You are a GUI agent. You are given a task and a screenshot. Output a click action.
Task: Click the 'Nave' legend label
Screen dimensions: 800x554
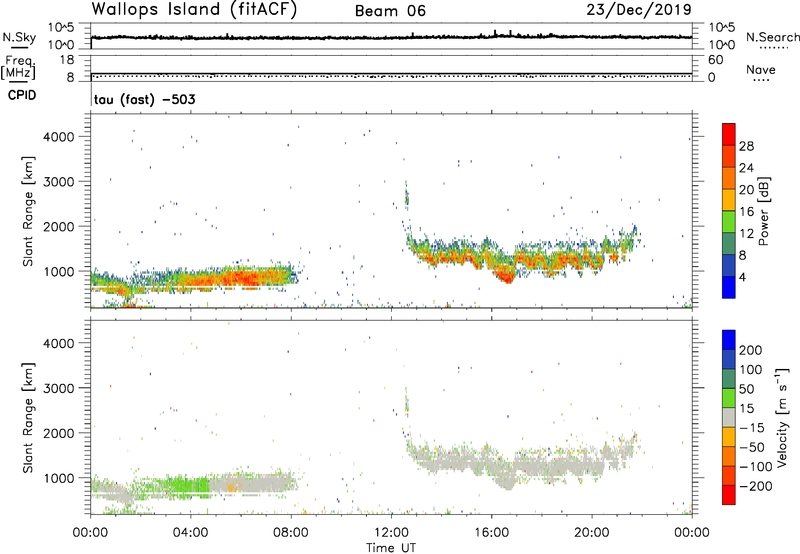761,69
